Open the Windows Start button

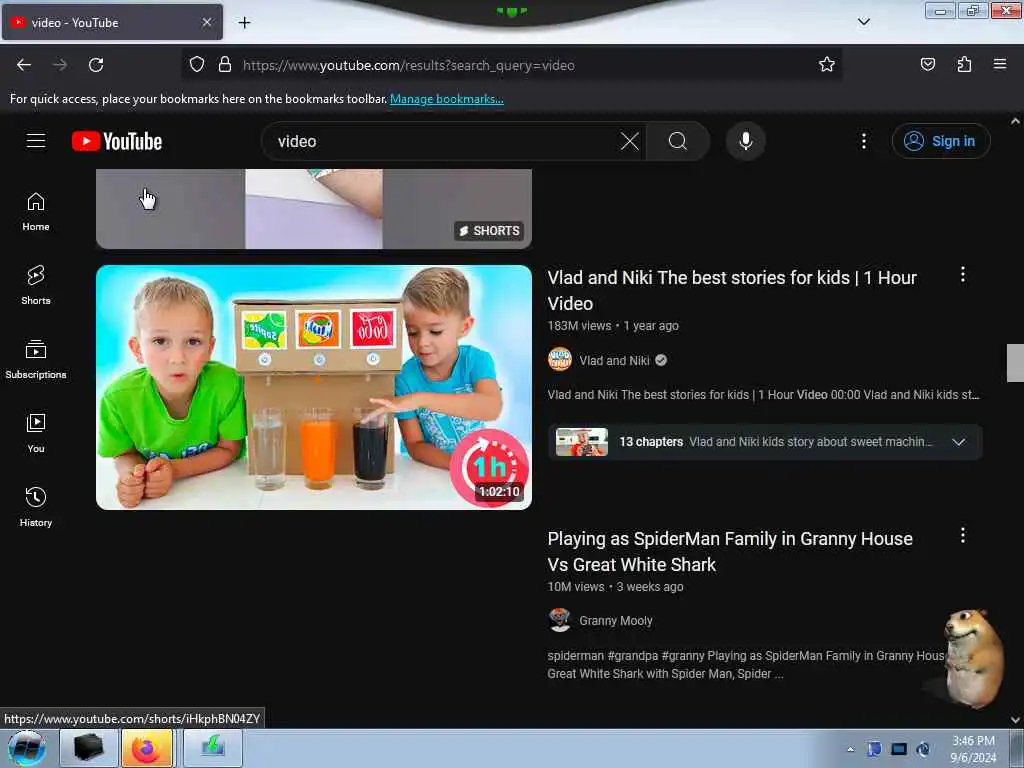coord(27,748)
